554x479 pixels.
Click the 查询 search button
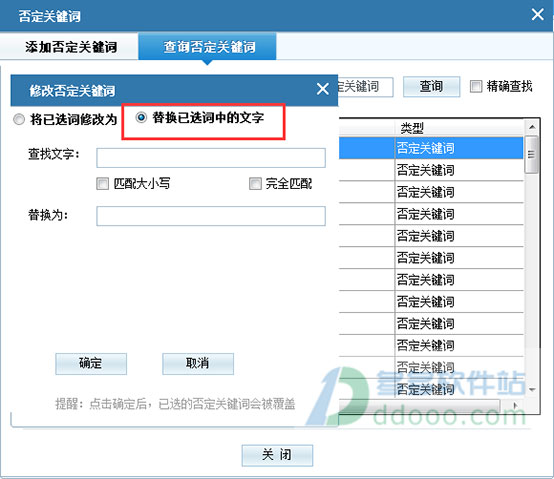[431, 87]
